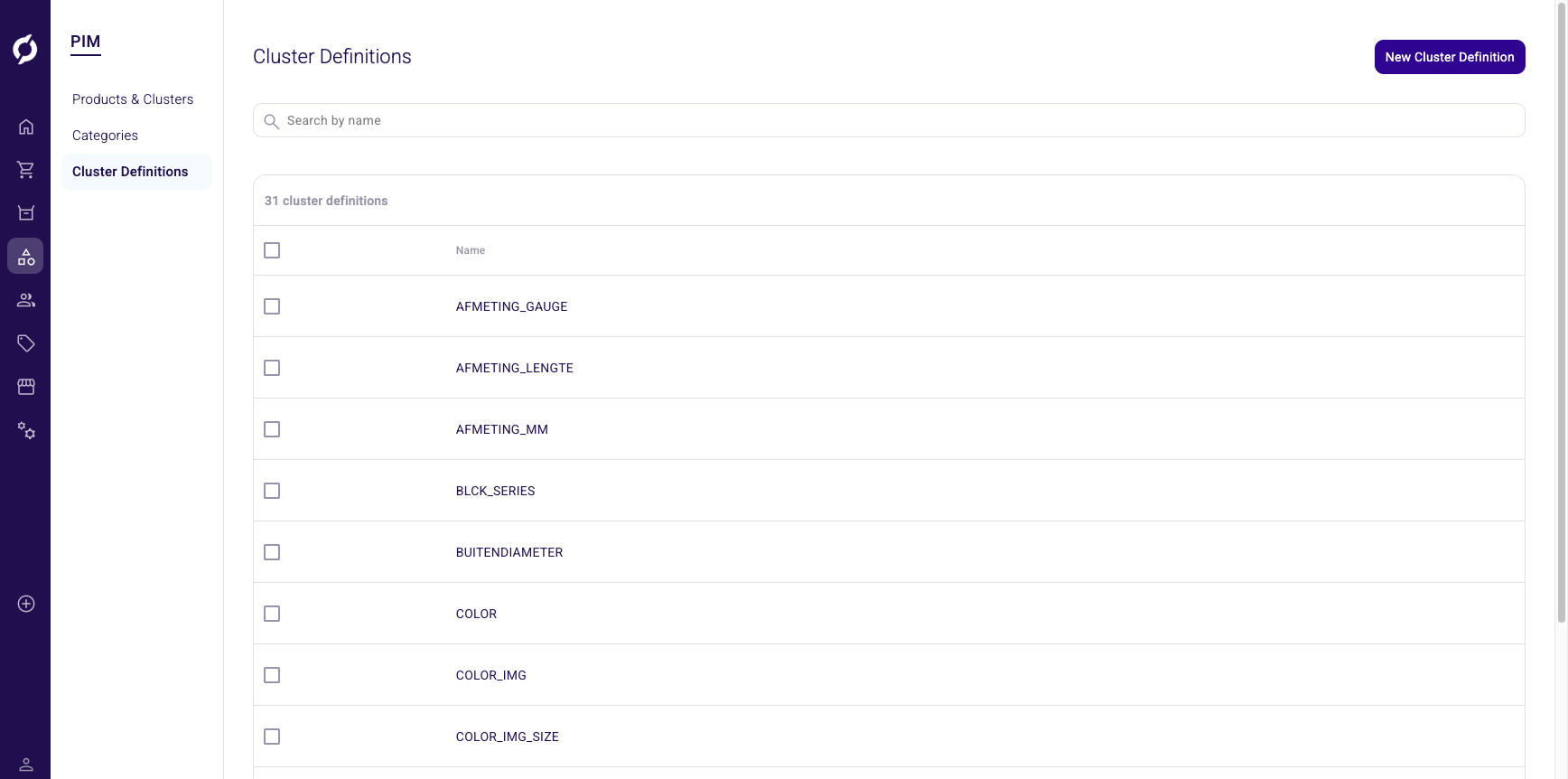This screenshot has height=779, width=1568.
Task: Open the BLCK_SERIES definition
Action: point(496,491)
